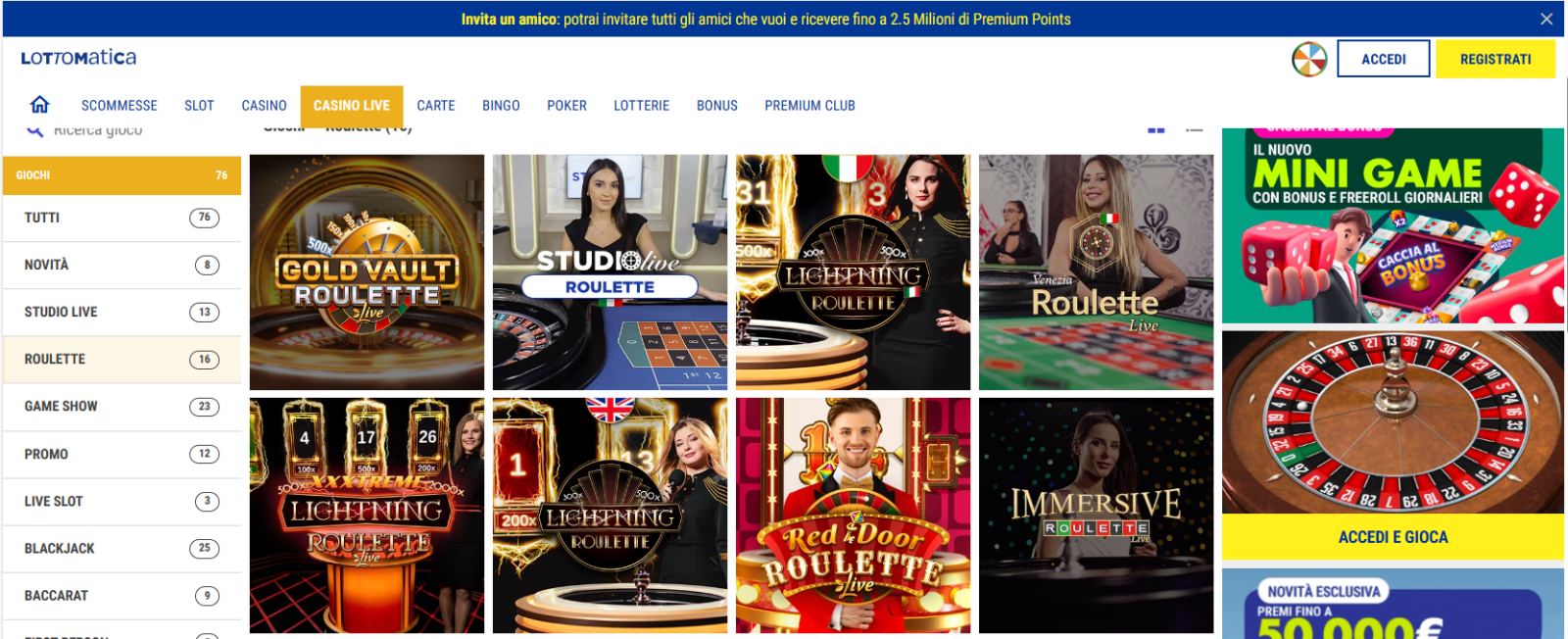This screenshot has width=1568, height=639.
Task: Click the Accedi button
Action: coord(1384,59)
